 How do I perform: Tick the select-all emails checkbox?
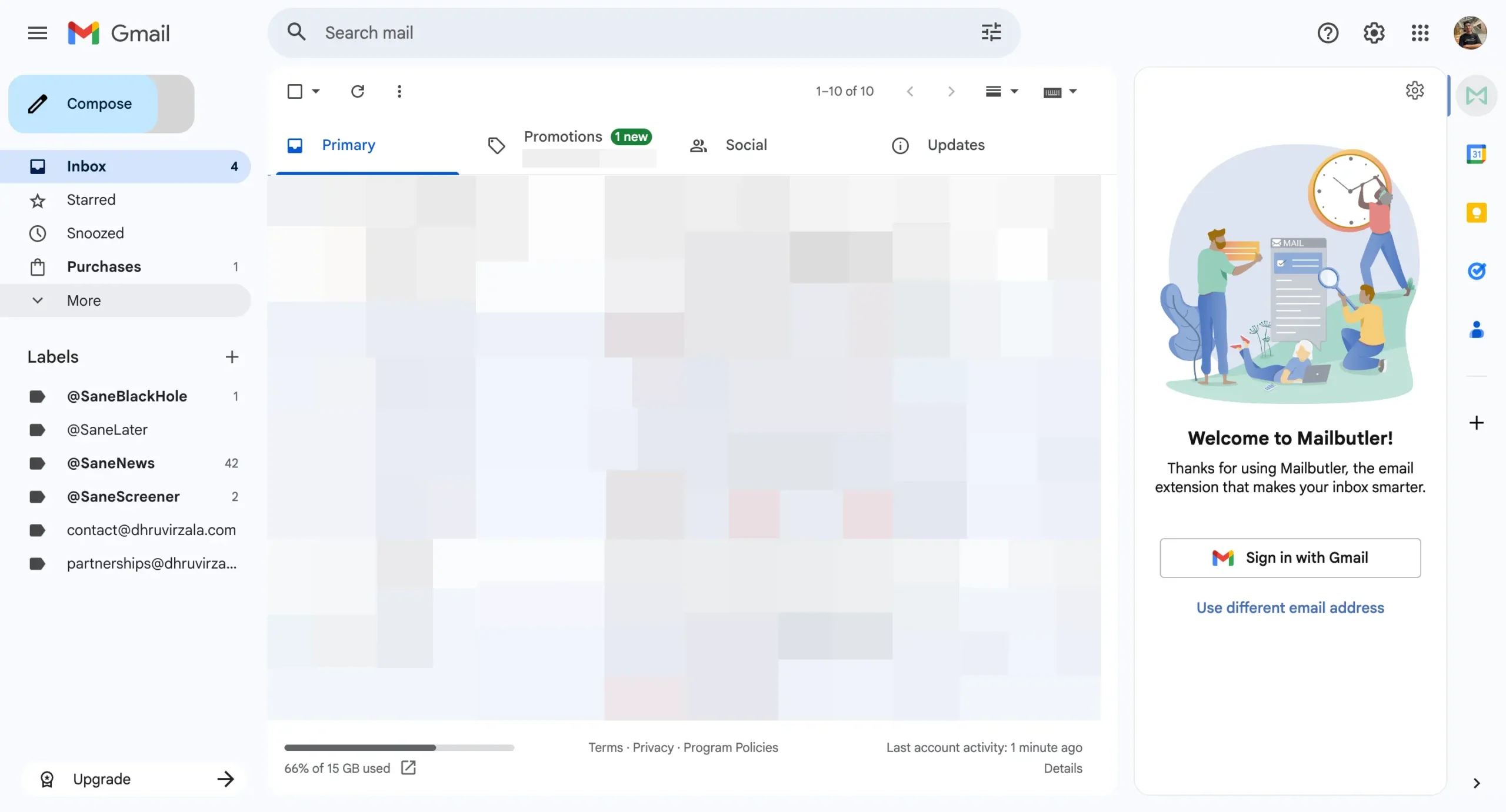pos(295,91)
